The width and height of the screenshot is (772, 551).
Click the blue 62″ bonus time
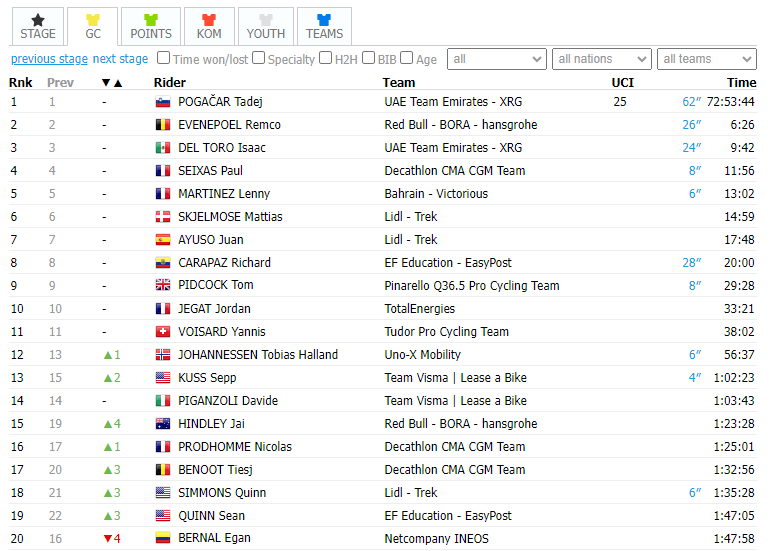[691, 102]
